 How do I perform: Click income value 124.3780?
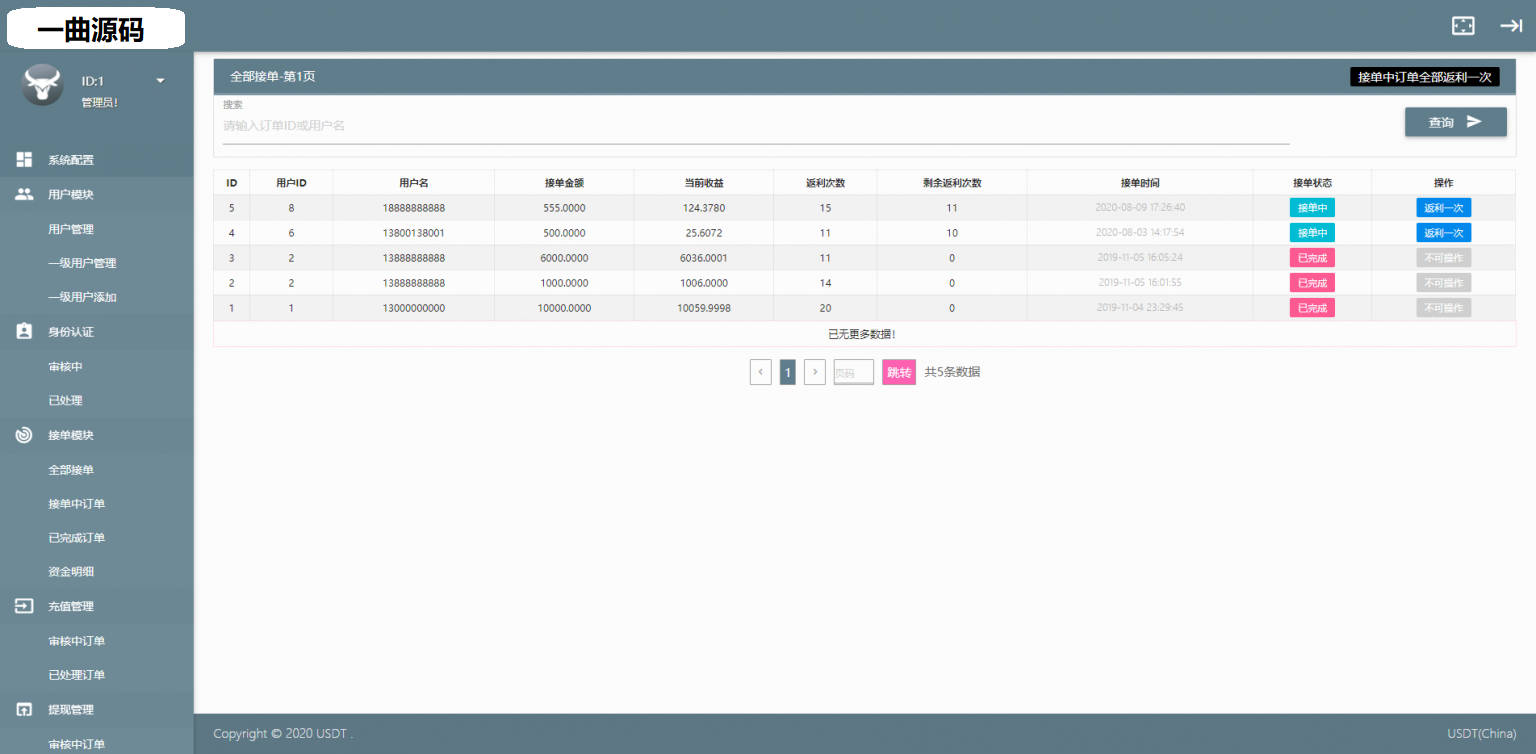click(x=703, y=208)
